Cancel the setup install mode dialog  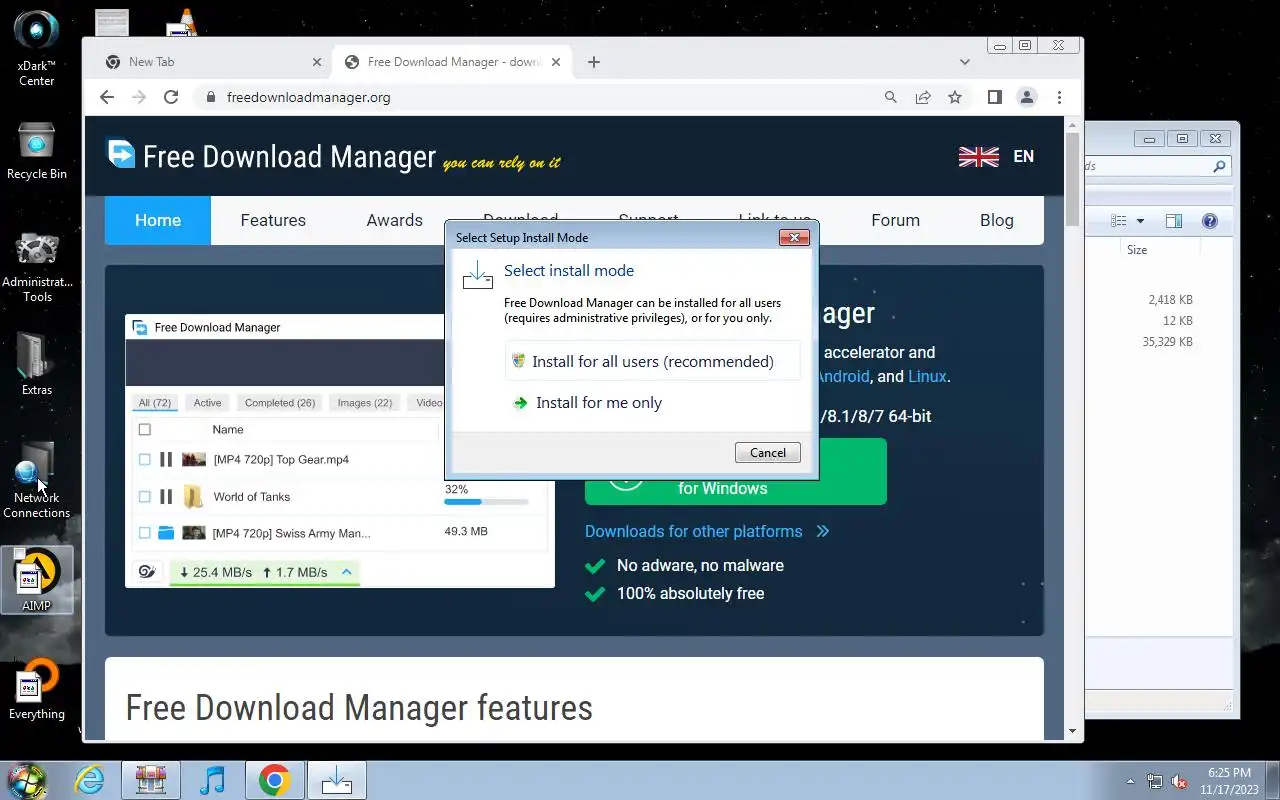point(768,452)
